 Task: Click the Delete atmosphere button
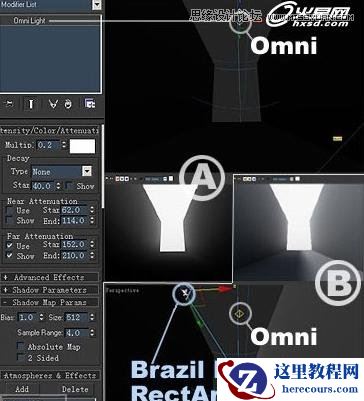[75, 389]
